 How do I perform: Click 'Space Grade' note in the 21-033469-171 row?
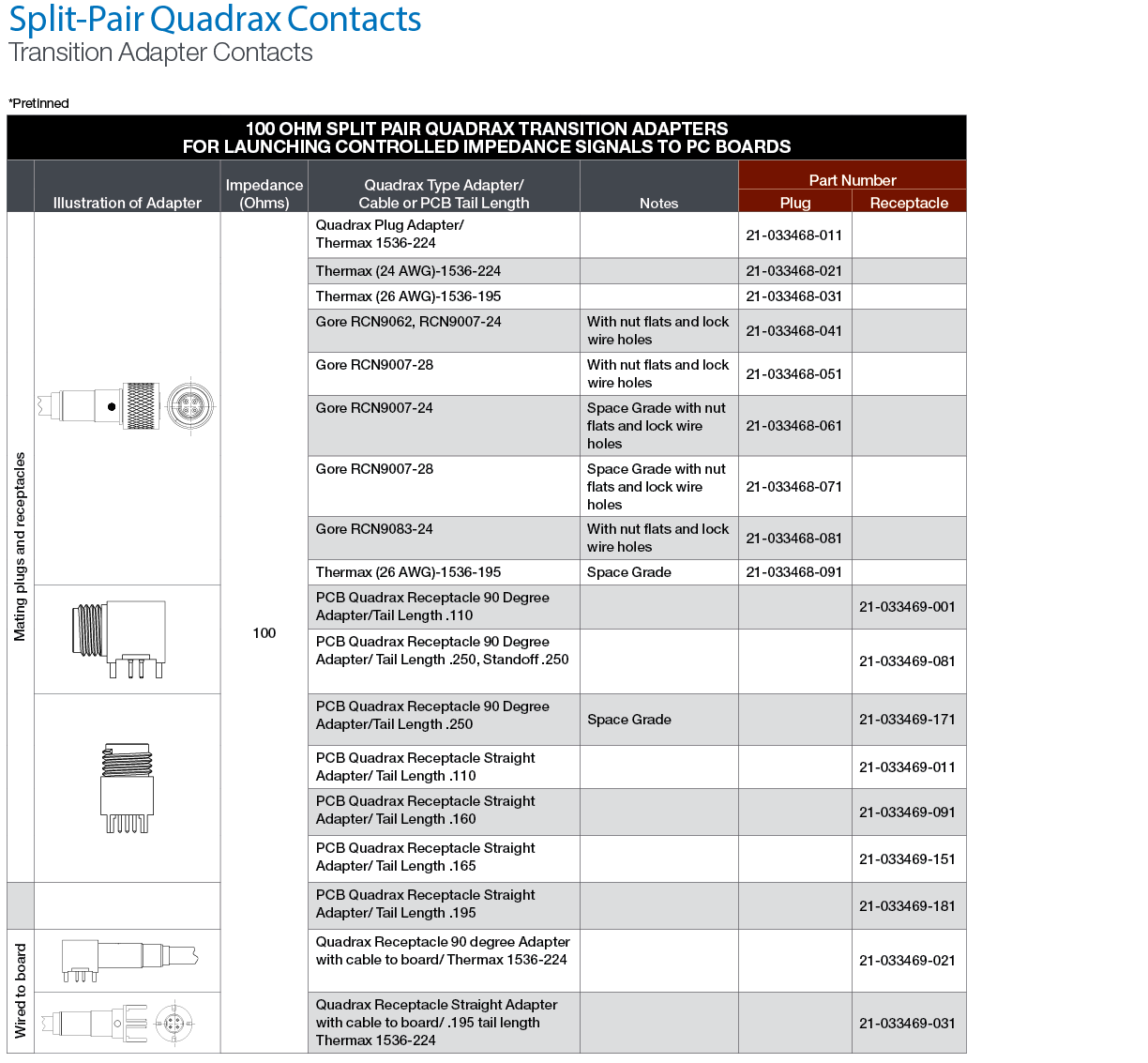coord(629,720)
